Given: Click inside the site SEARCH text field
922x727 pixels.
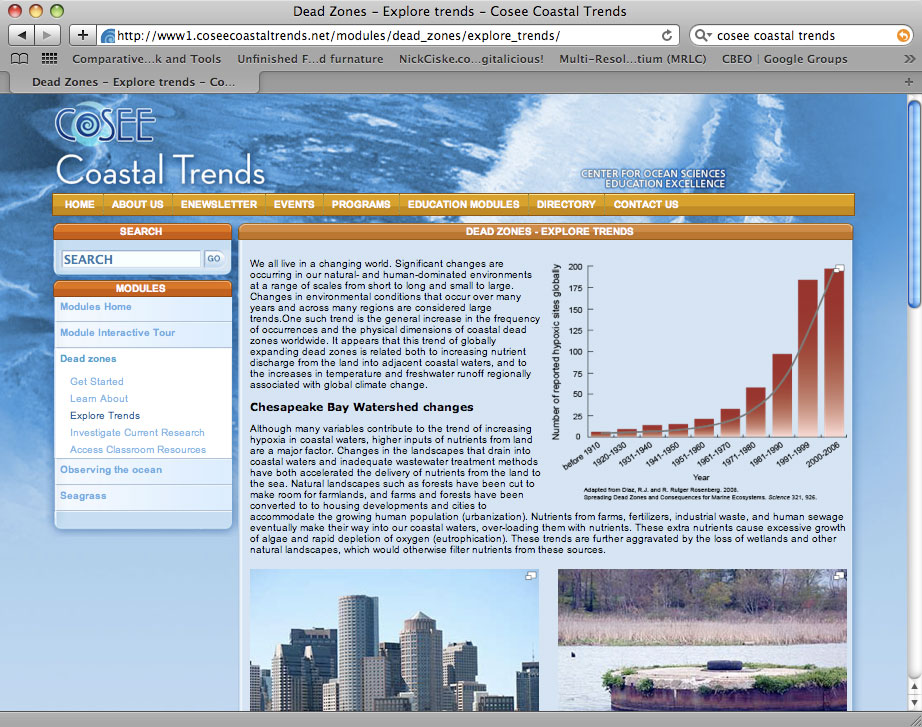Looking at the screenshot, I should [130, 259].
